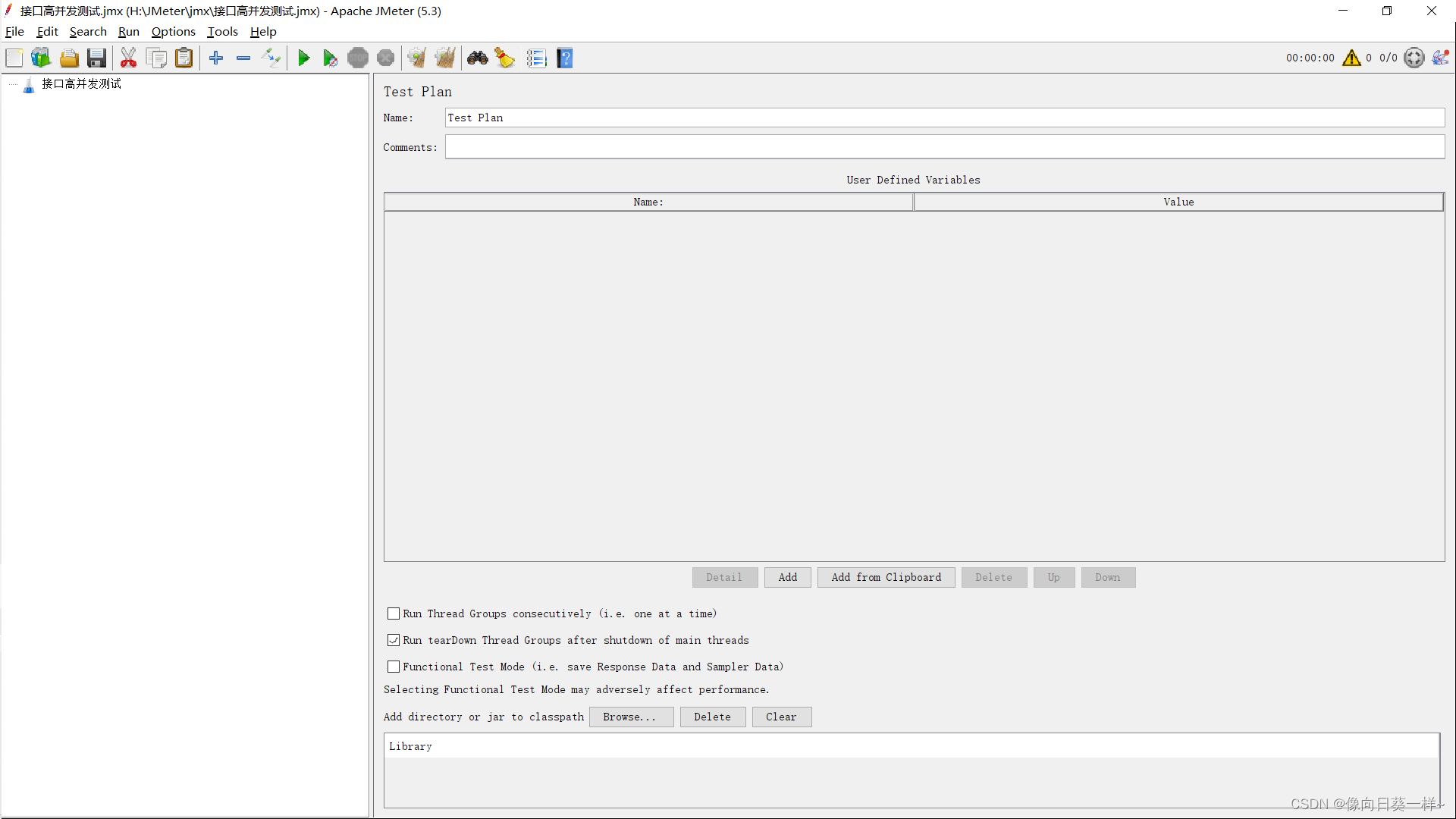The image size is (1456, 819).
Task: Click the Save floppy disk icon
Action: 96,58
